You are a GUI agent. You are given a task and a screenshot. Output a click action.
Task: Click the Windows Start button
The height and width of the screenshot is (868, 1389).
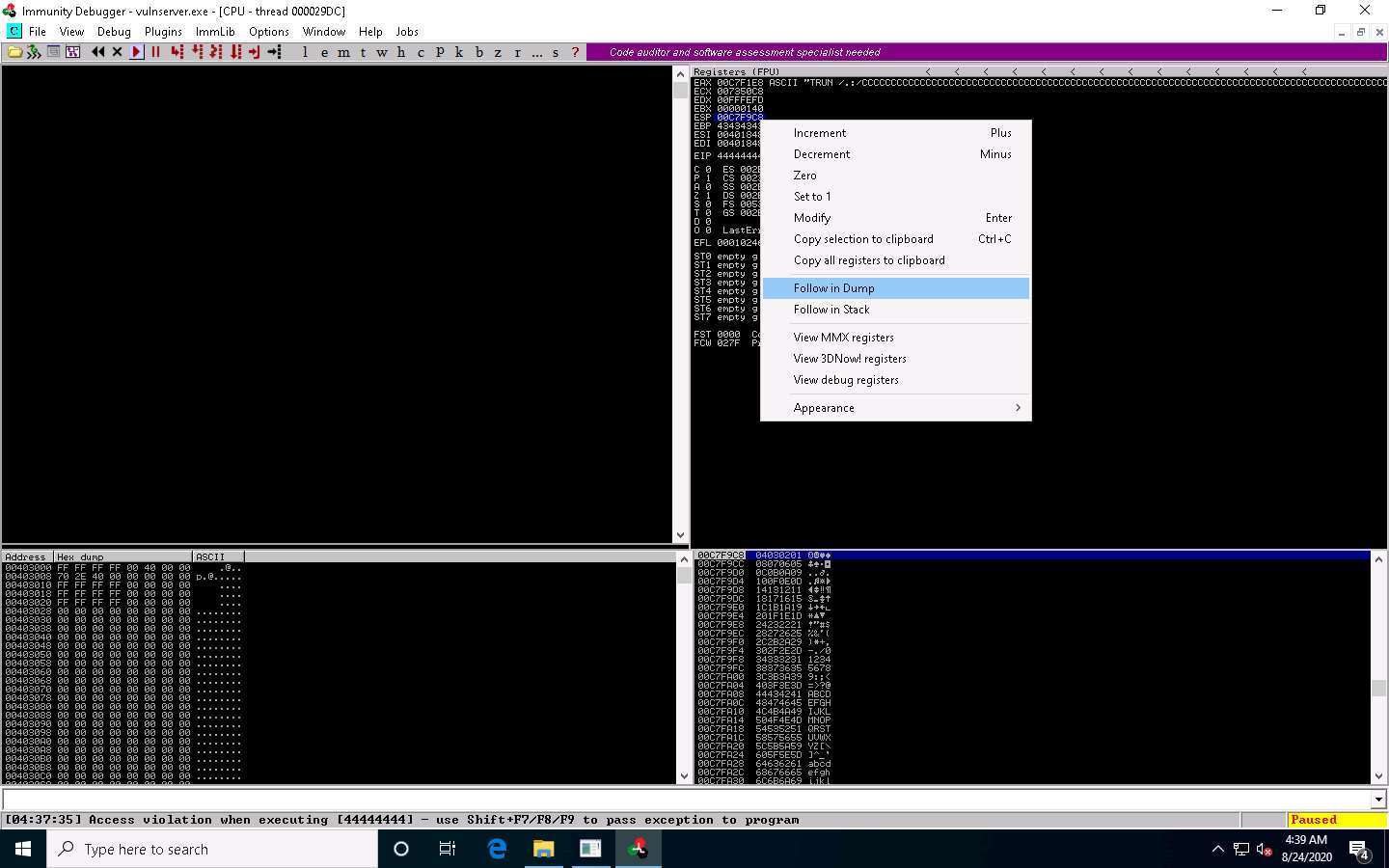tap(23, 850)
